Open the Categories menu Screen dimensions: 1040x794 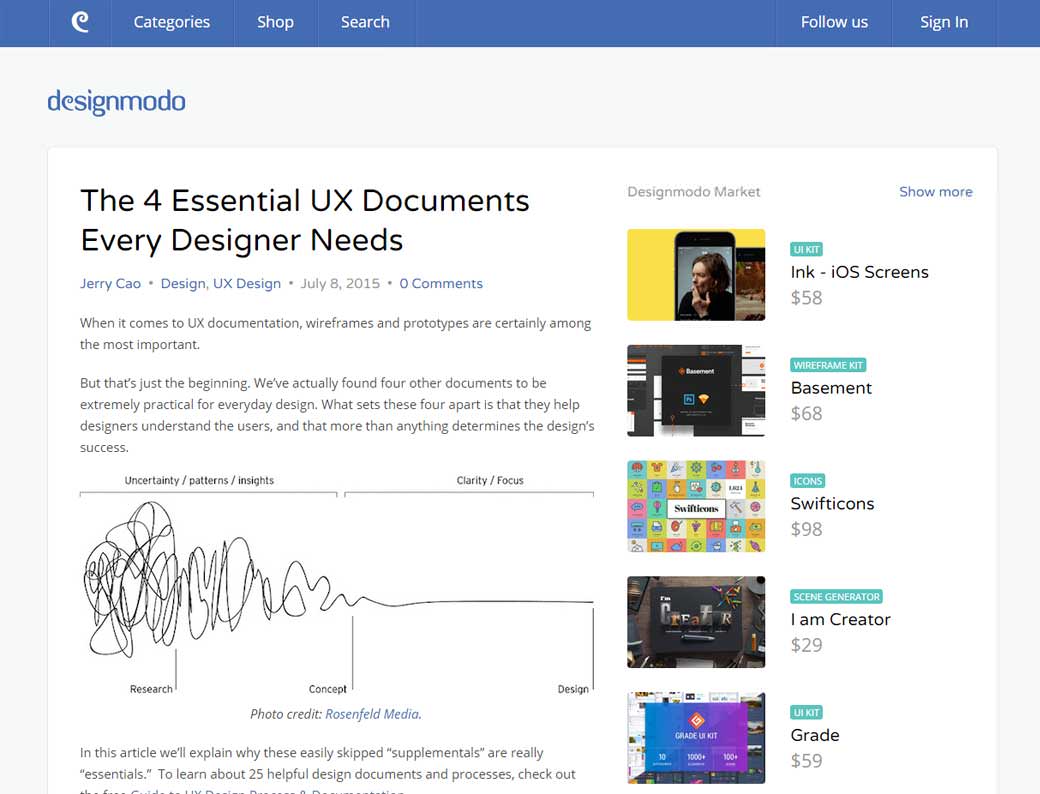point(171,21)
